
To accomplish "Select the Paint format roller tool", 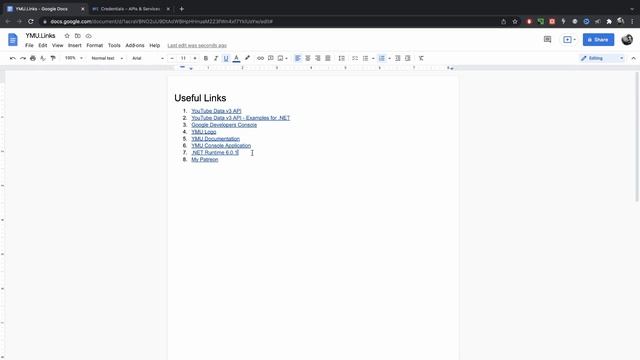I will [x=53, y=58].
